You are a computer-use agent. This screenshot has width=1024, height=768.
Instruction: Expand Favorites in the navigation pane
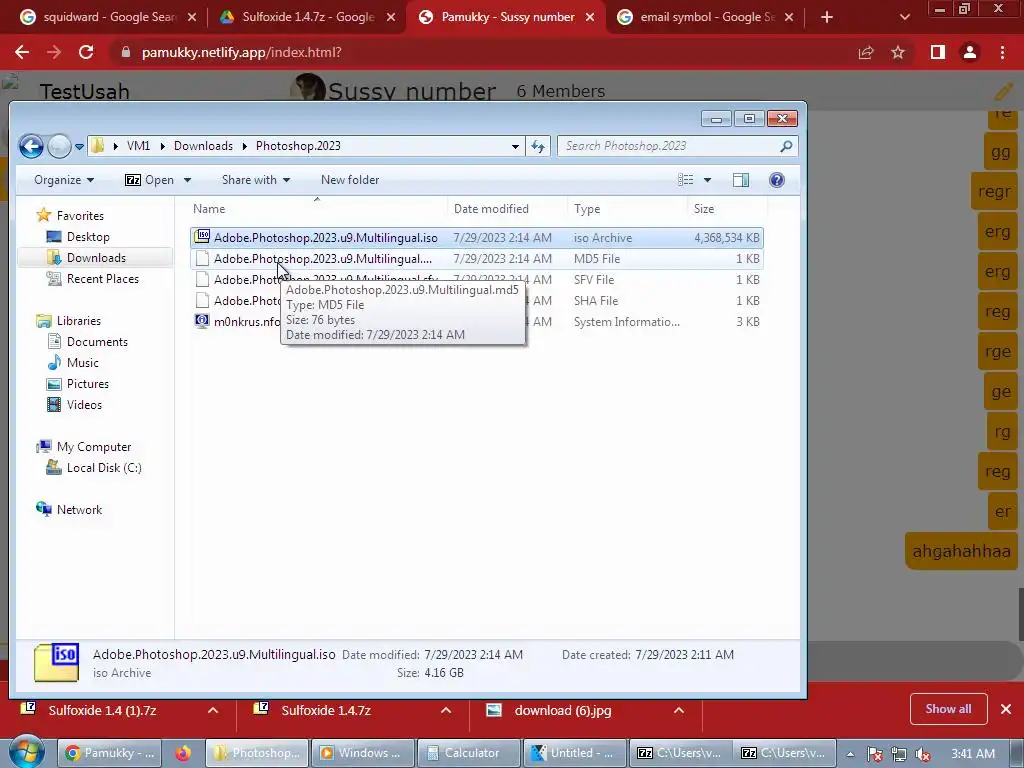pos(80,216)
